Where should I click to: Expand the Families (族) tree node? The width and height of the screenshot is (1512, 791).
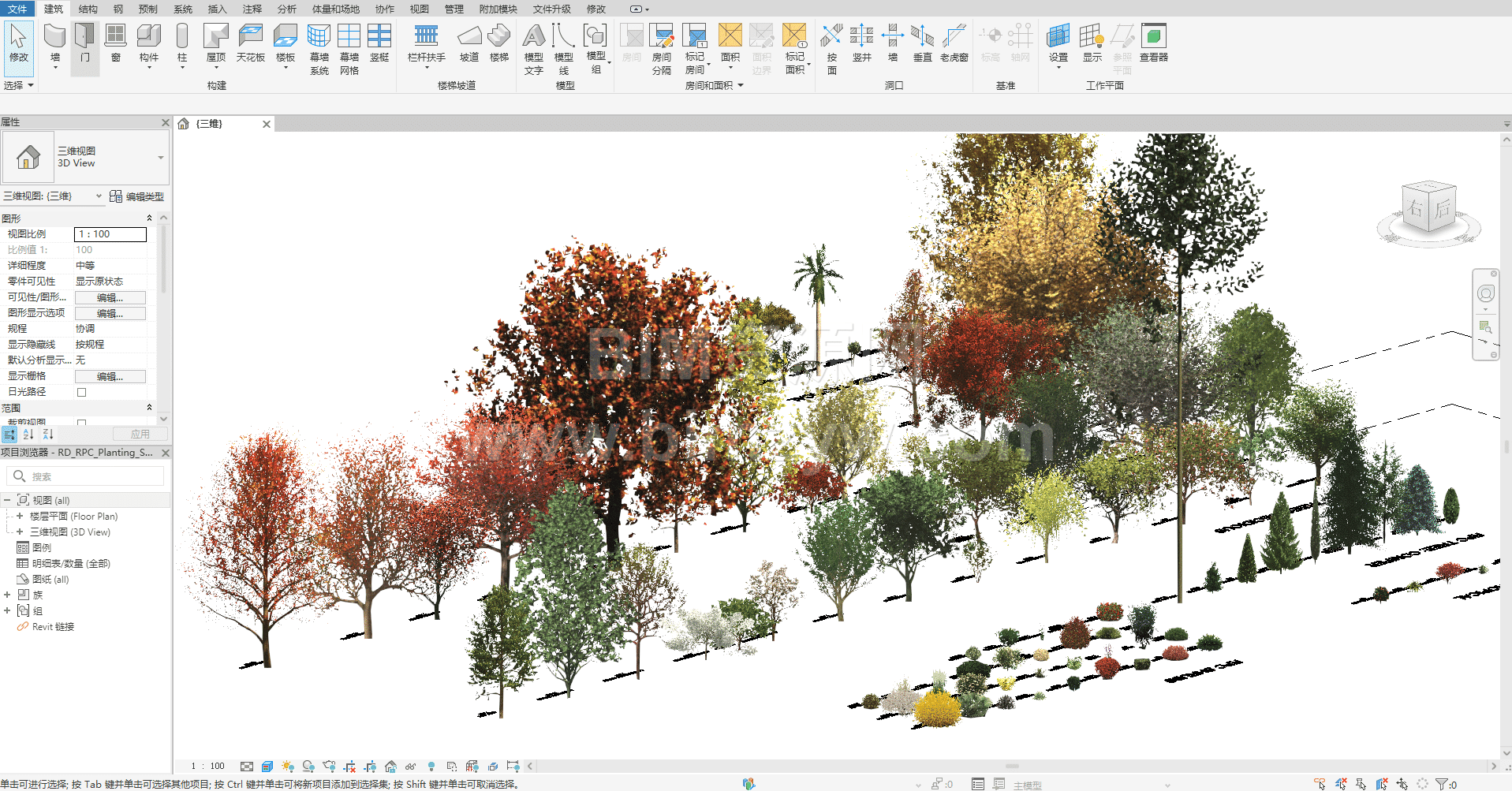coord(7,595)
